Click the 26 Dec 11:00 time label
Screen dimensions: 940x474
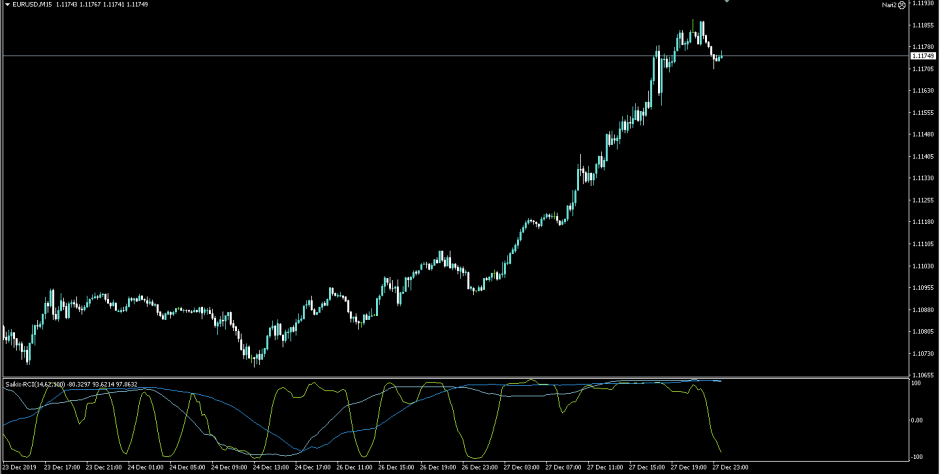tap(354, 467)
